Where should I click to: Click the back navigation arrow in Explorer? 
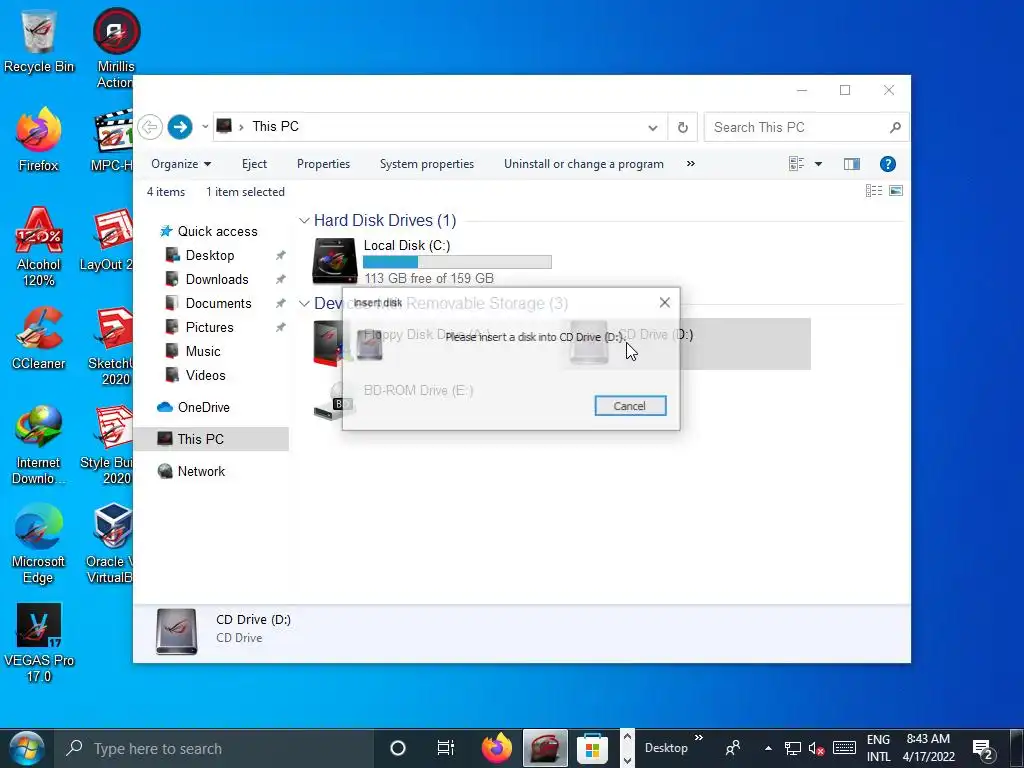point(150,127)
